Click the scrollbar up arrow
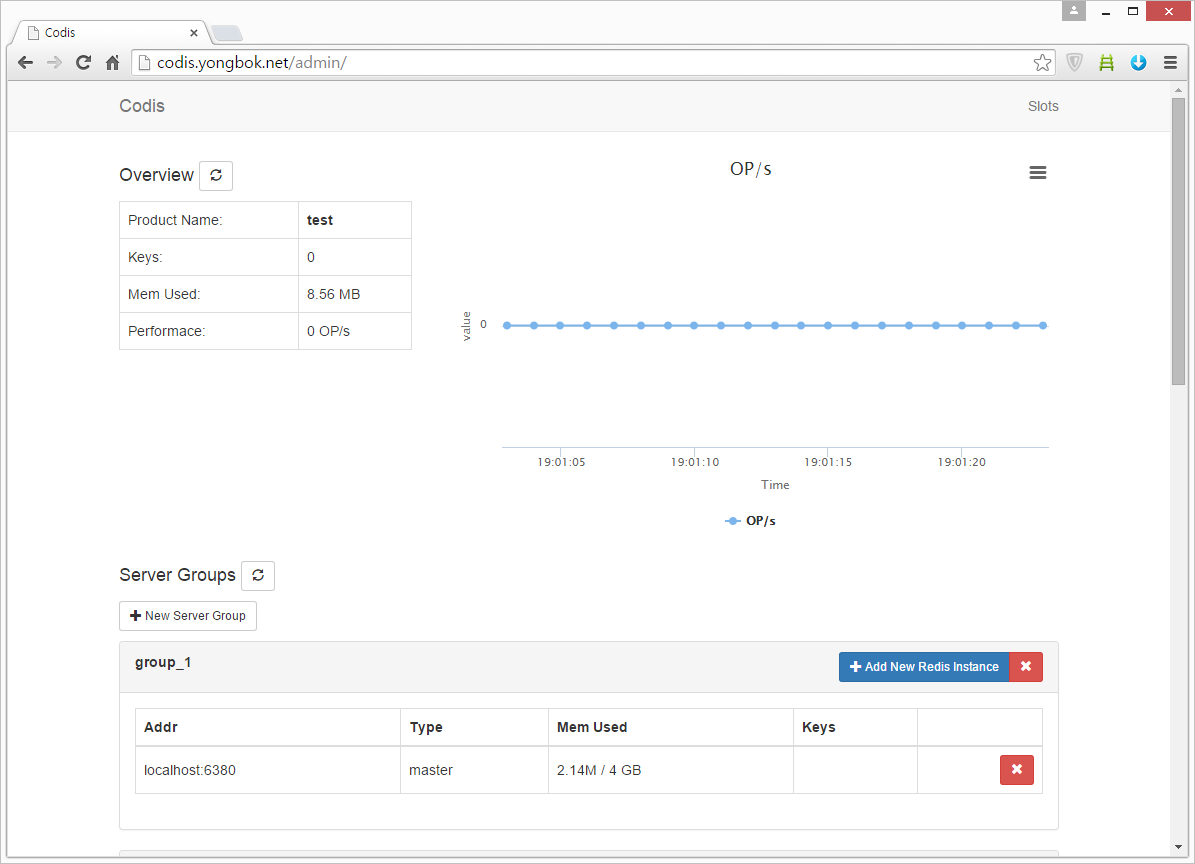Screen dimensions: 1195x864 1178,90
